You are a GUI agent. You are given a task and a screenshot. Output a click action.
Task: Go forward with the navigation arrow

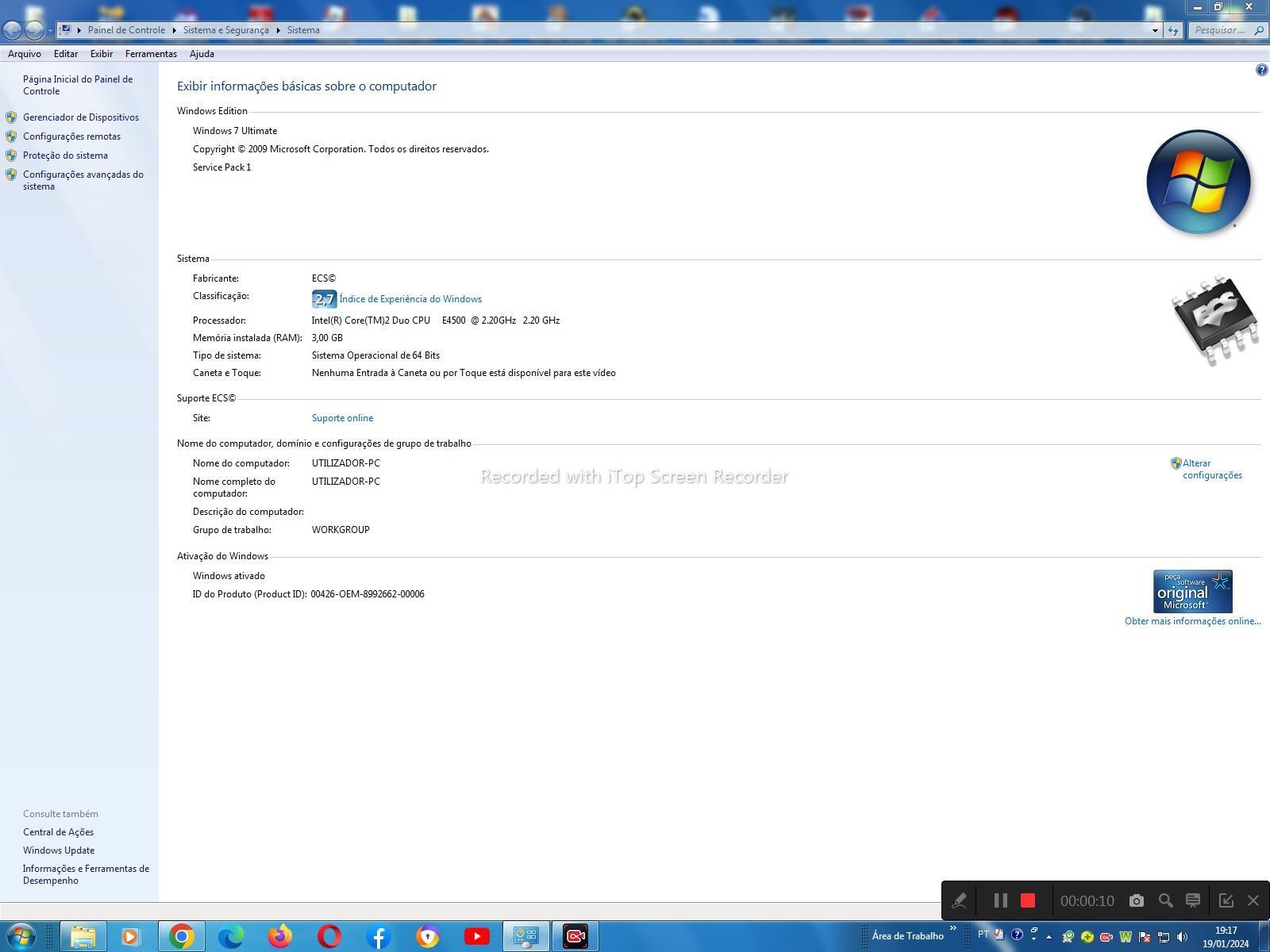point(33,30)
